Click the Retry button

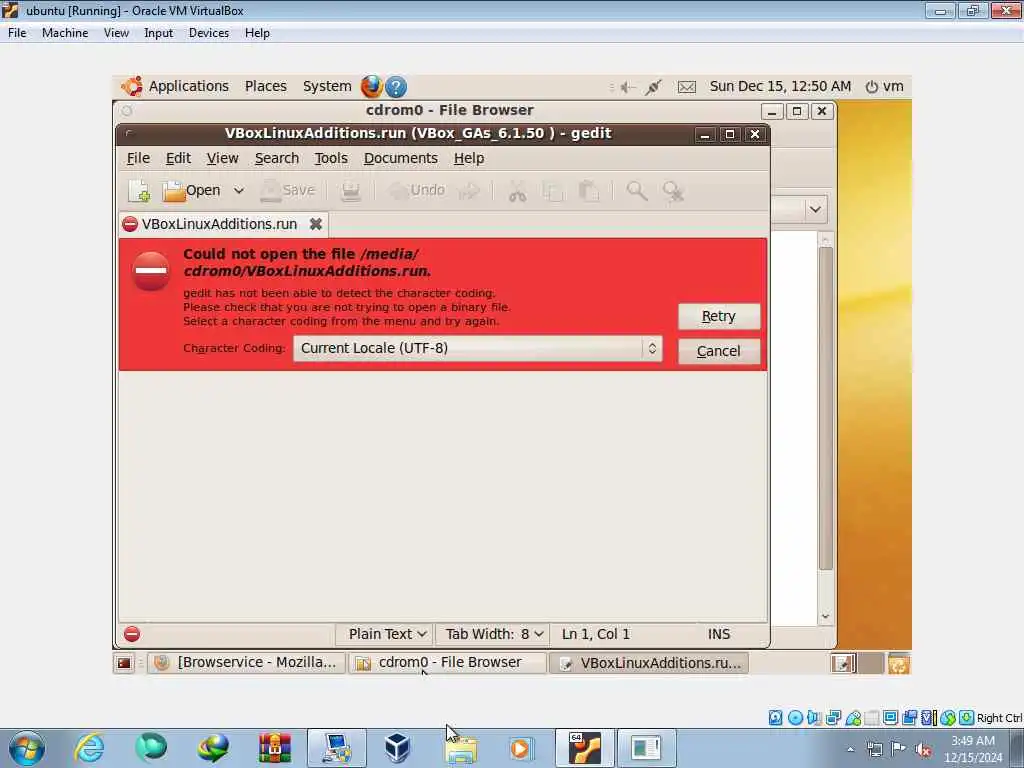(718, 316)
